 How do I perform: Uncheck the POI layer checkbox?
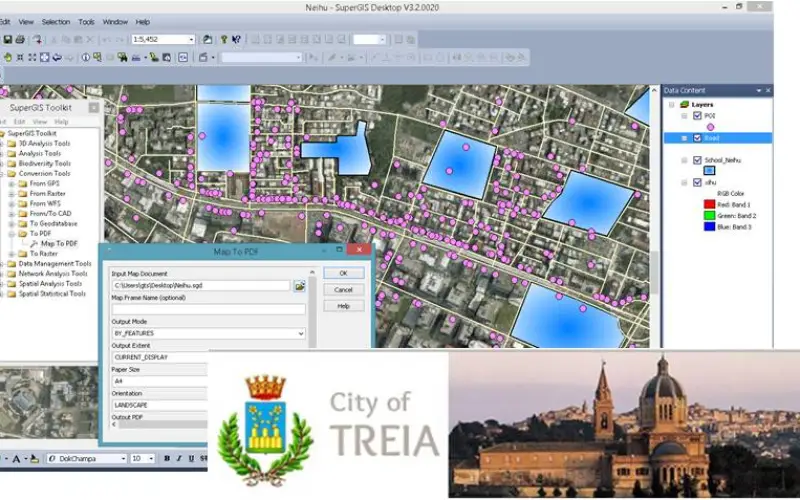(x=697, y=116)
